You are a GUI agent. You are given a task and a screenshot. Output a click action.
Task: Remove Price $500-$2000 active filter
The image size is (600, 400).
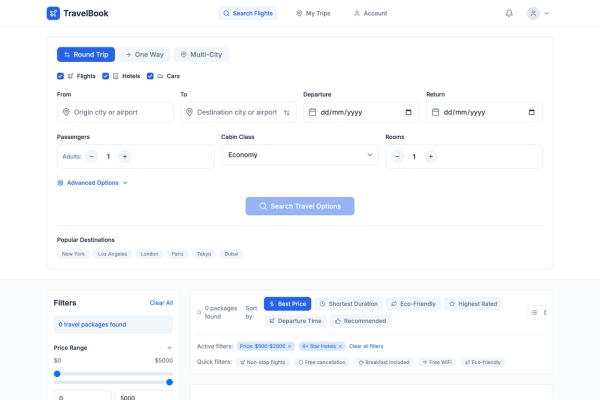point(290,346)
